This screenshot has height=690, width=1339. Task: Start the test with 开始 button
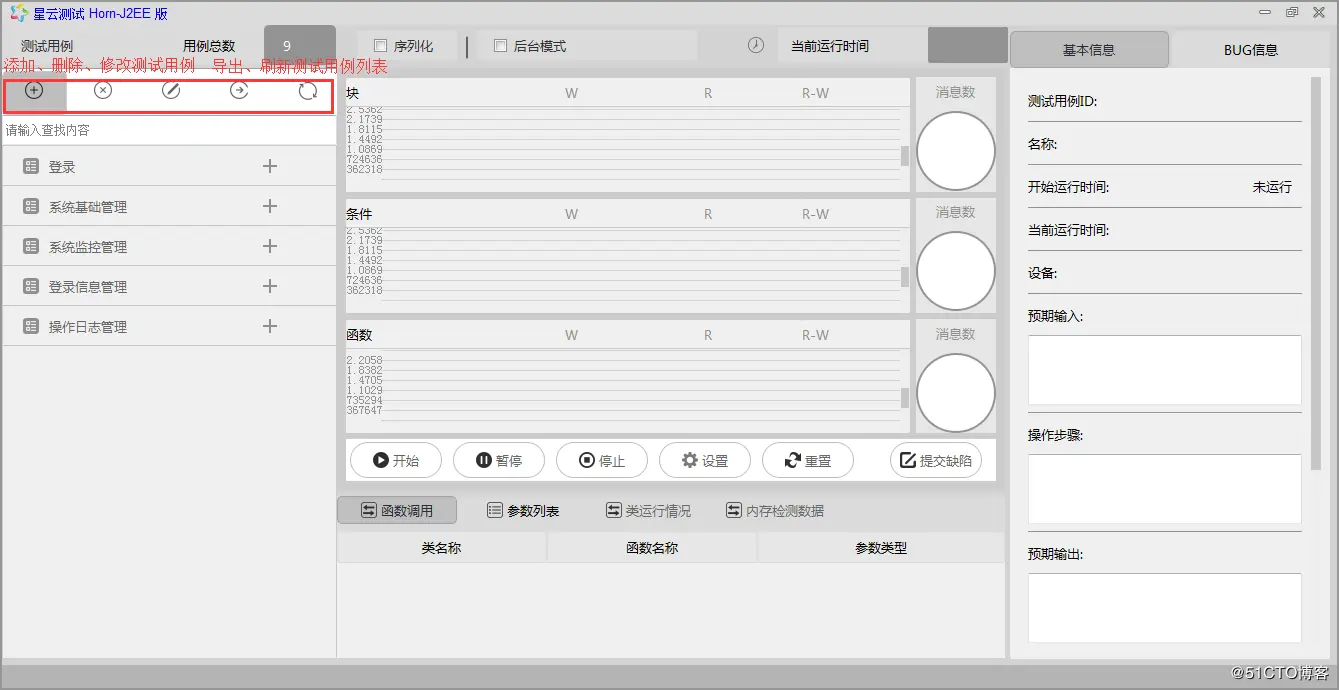tap(396, 460)
